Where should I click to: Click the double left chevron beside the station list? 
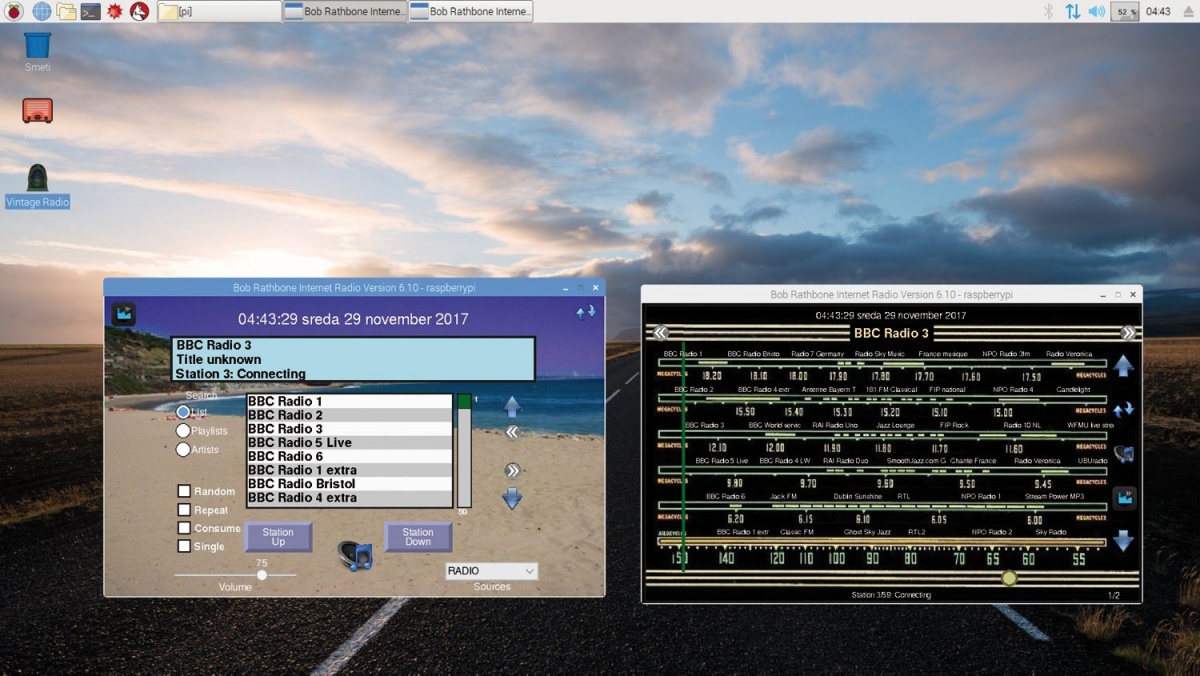tap(512, 432)
